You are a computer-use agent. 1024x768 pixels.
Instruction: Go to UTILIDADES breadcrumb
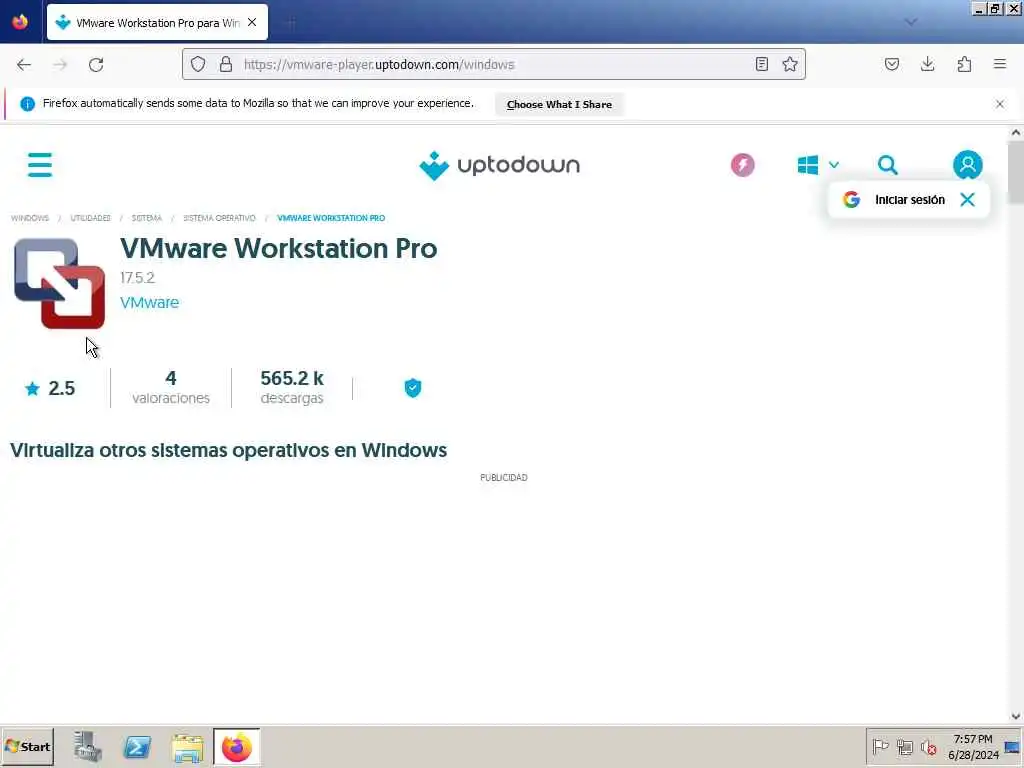pos(91,218)
